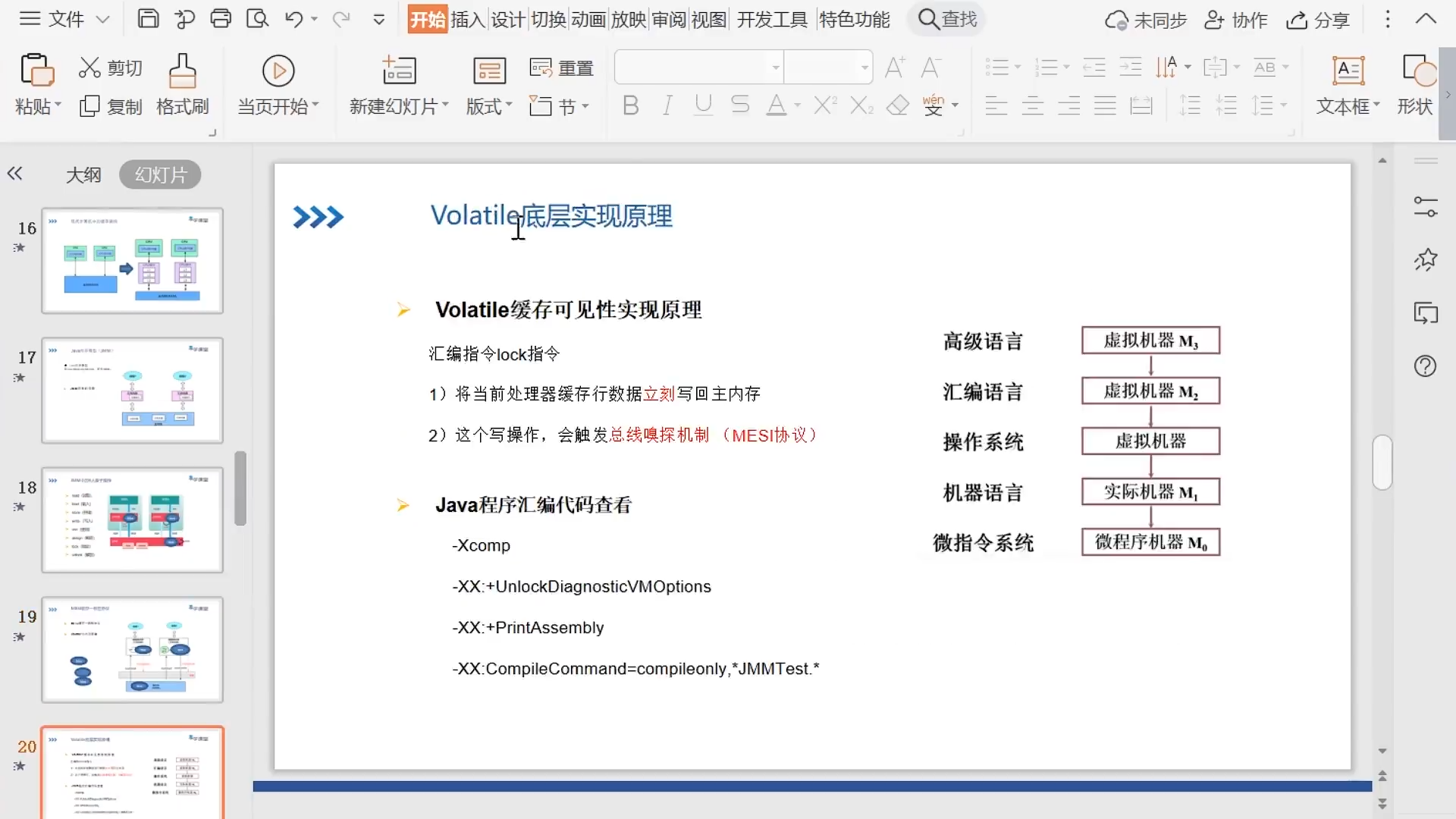Screen dimensions: 1456x819
Task: Open the Paste (粘贴) dropdown arrow
Action: click(58, 105)
